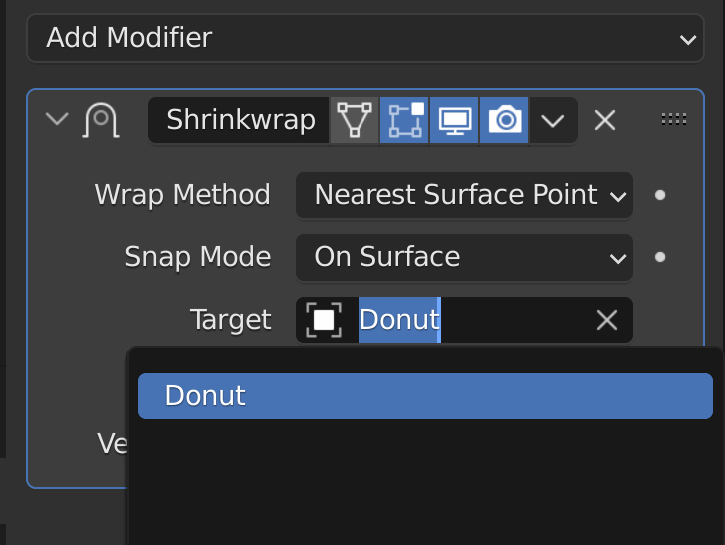725x545 pixels.
Task: Select Donut from the suggestion list
Action: point(425,396)
